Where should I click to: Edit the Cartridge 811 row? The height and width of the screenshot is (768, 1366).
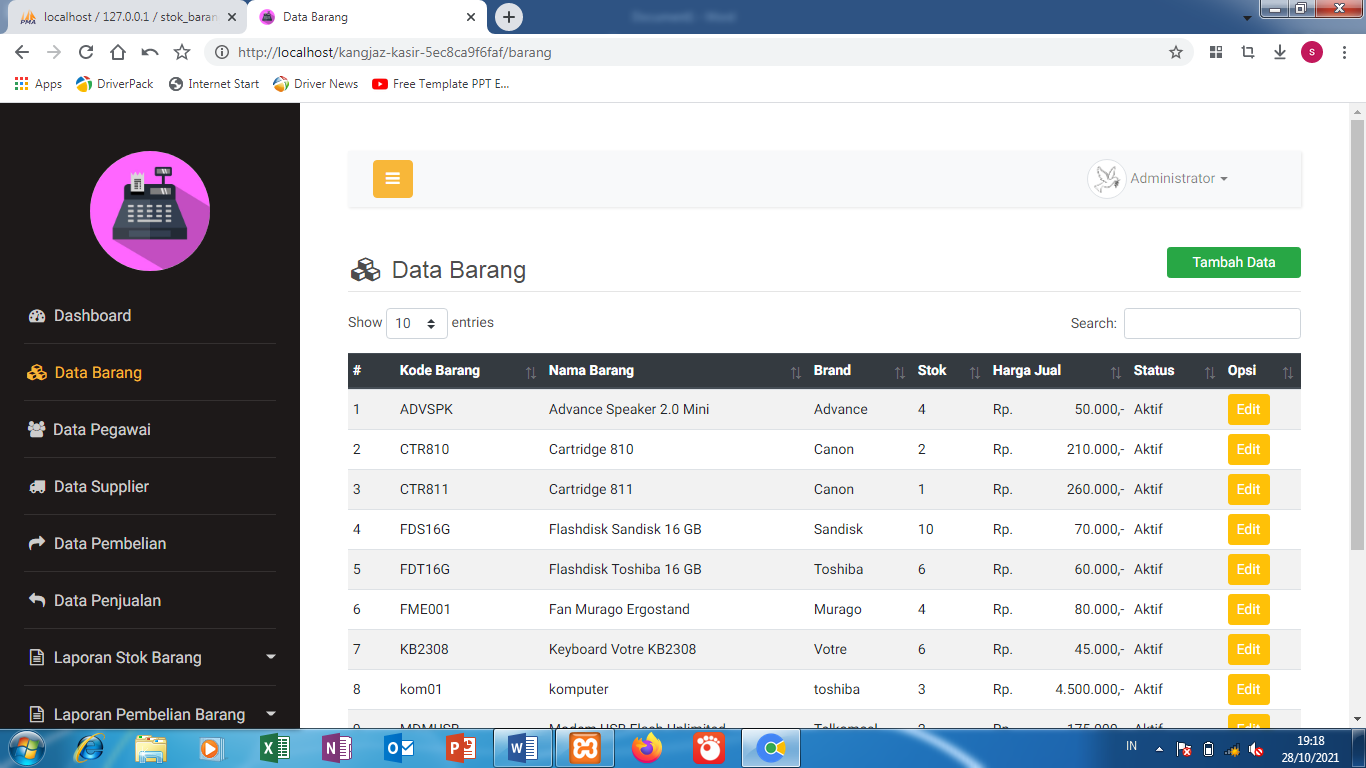click(x=1248, y=490)
